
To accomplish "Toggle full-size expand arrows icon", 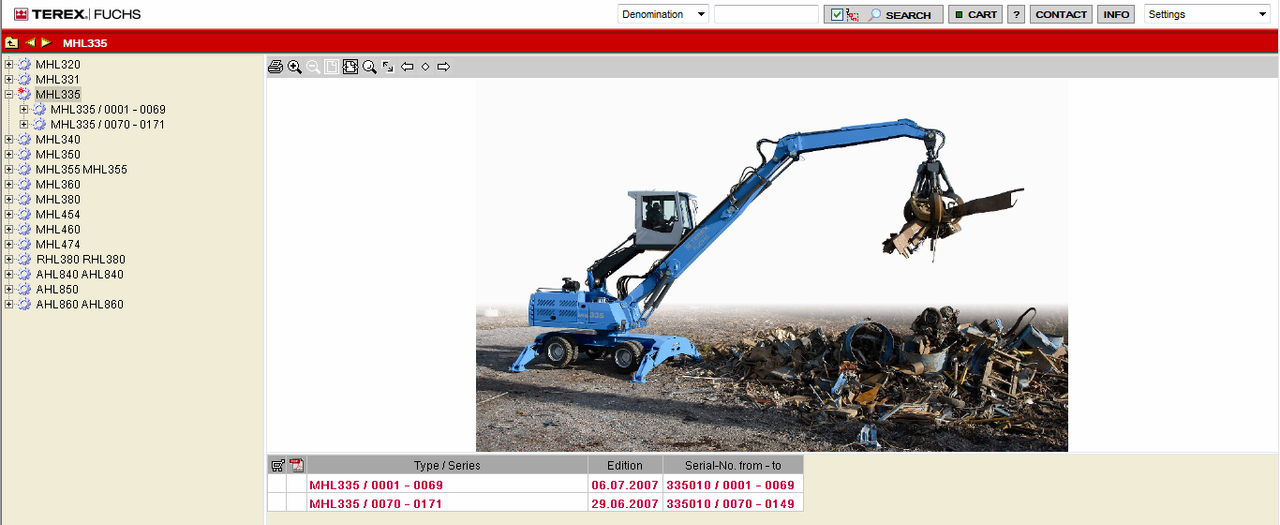I will [388, 67].
